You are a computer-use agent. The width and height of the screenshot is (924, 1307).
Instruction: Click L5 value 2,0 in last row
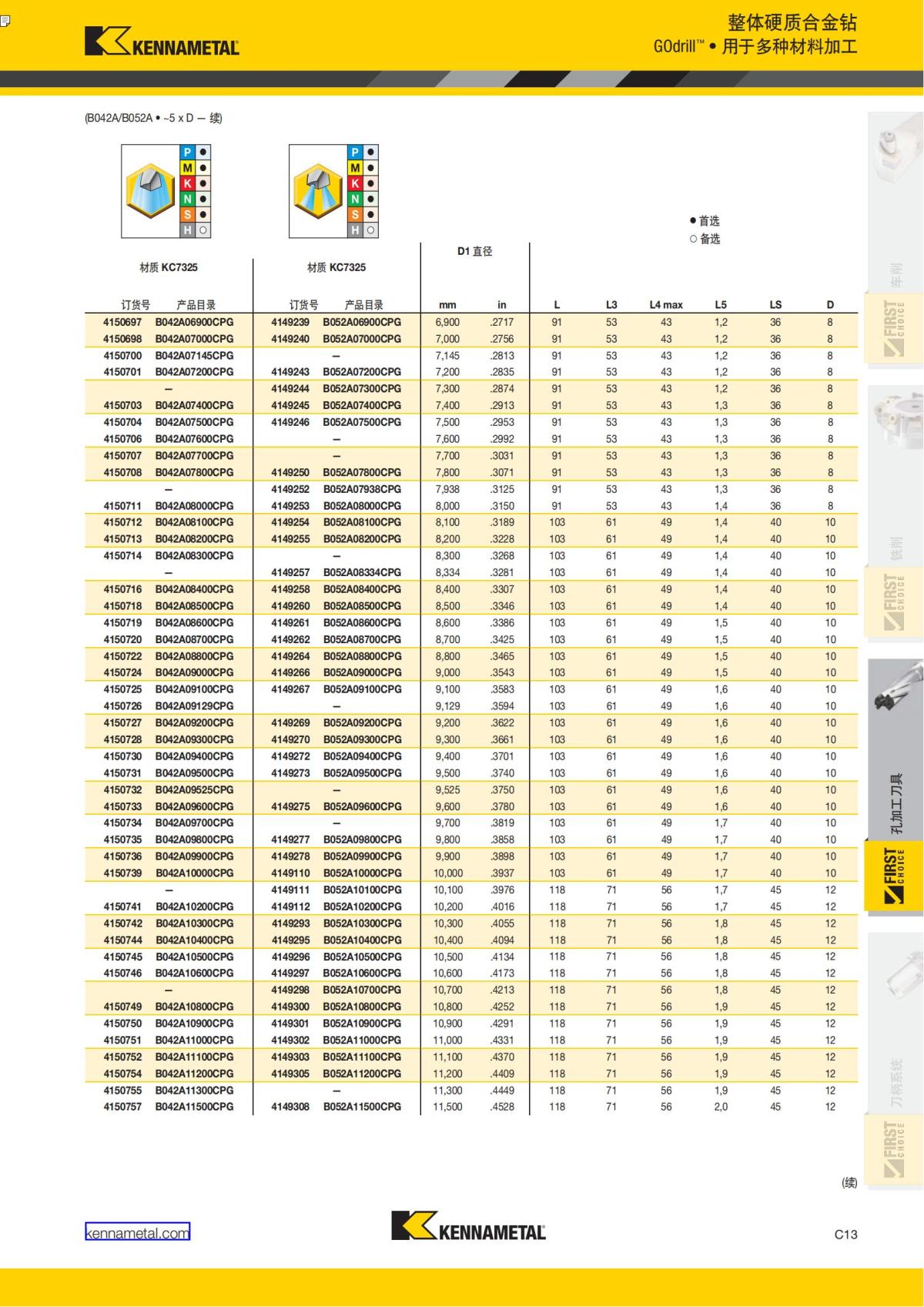click(721, 1107)
